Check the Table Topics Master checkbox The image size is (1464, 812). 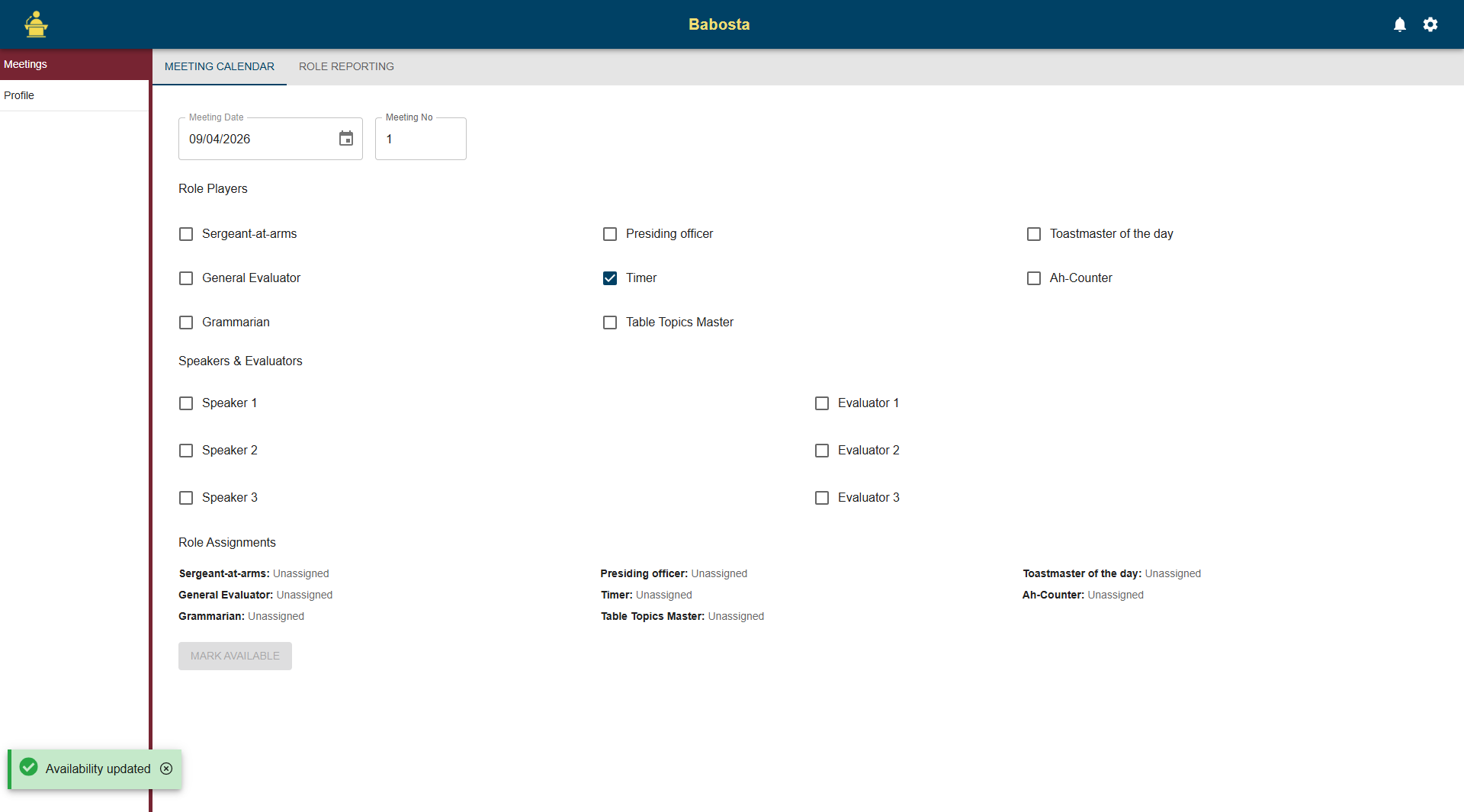point(610,323)
